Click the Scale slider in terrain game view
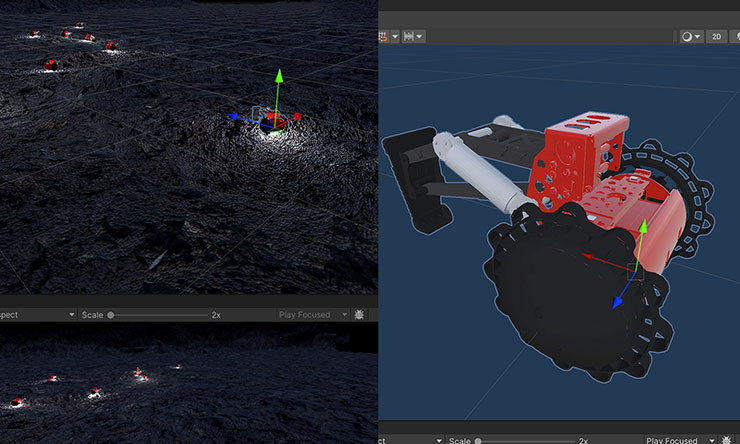Viewport: 740px width, 444px height. point(111,314)
